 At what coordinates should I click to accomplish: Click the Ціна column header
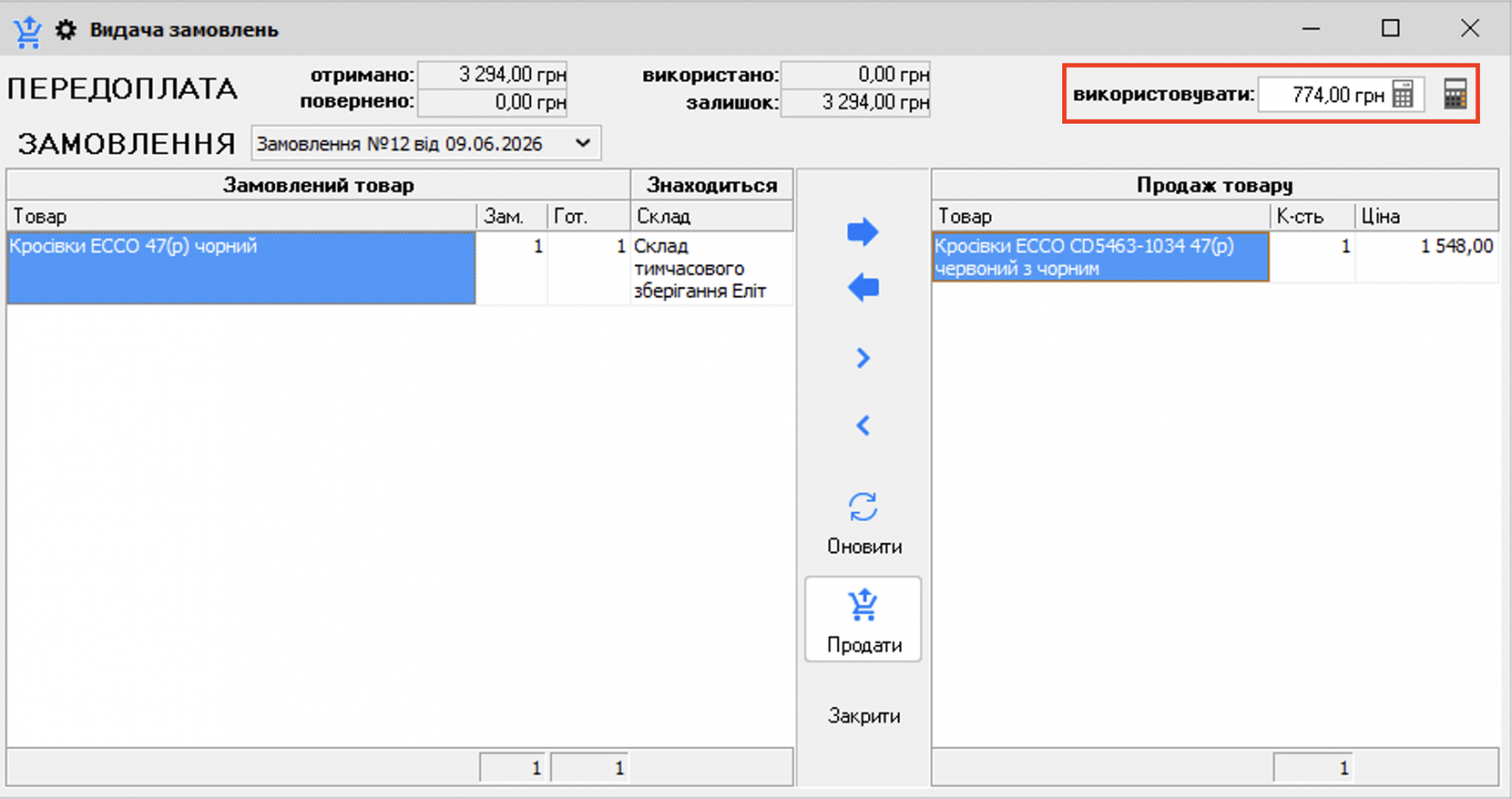click(x=1427, y=216)
